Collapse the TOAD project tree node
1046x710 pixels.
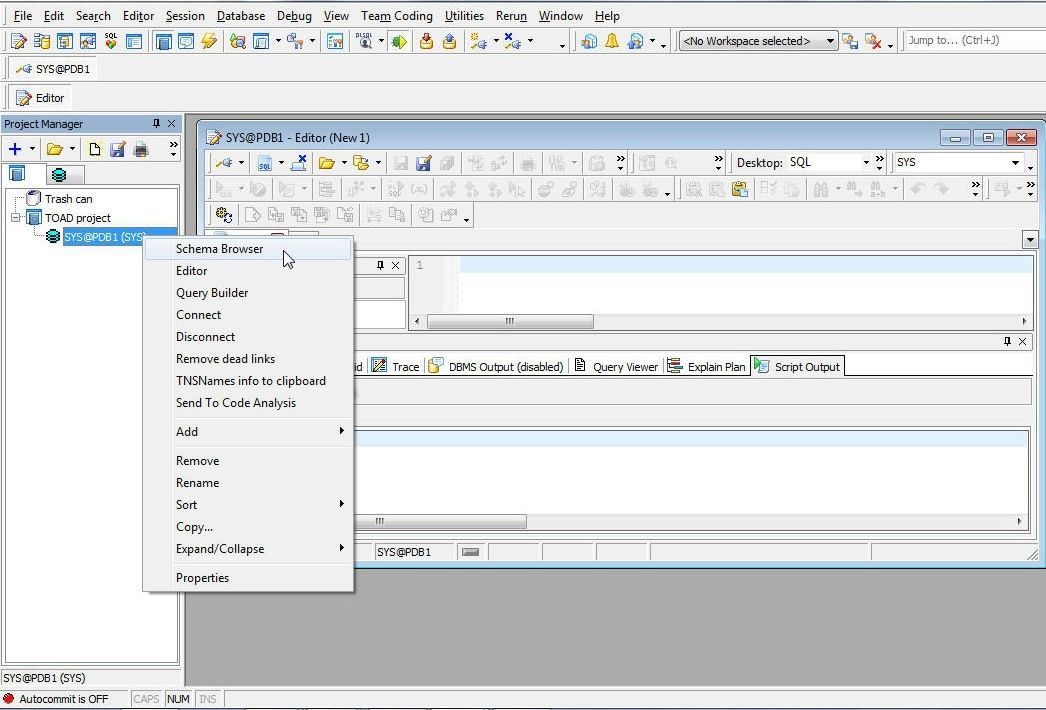tap(15, 218)
